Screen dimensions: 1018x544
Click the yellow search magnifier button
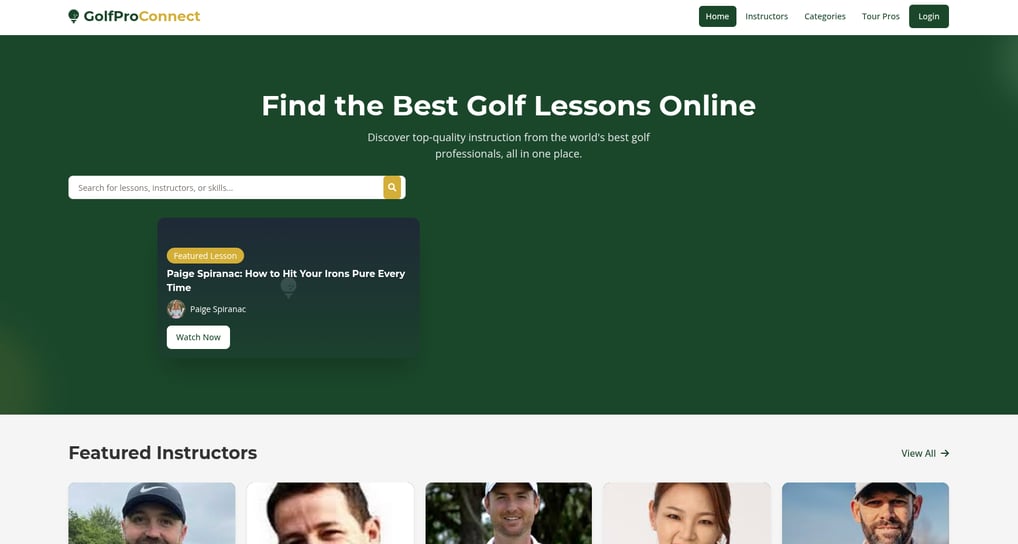pyautogui.click(x=392, y=188)
